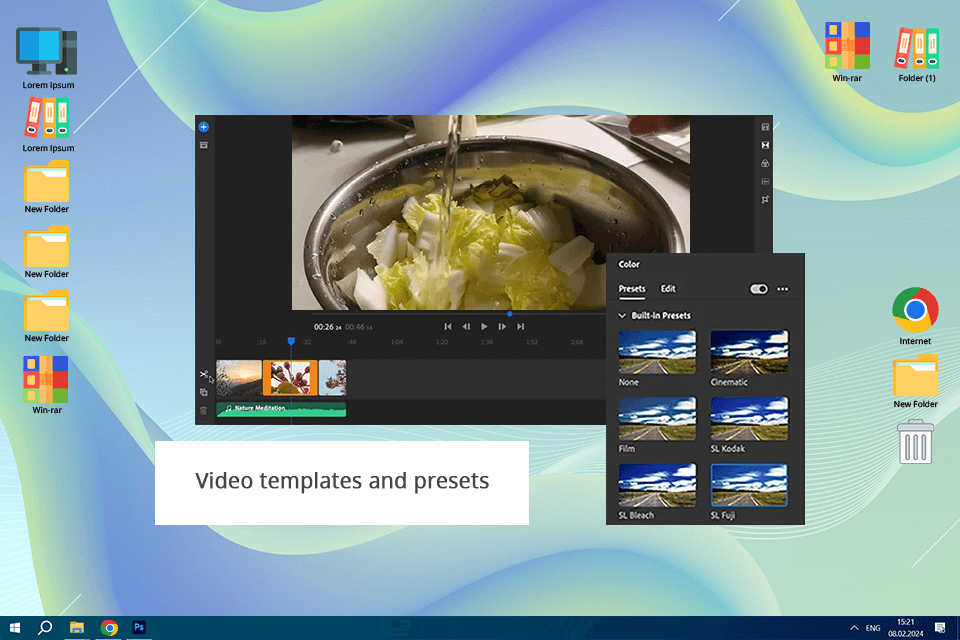This screenshot has height=640, width=960.
Task: Play the video preview
Action: [484, 327]
